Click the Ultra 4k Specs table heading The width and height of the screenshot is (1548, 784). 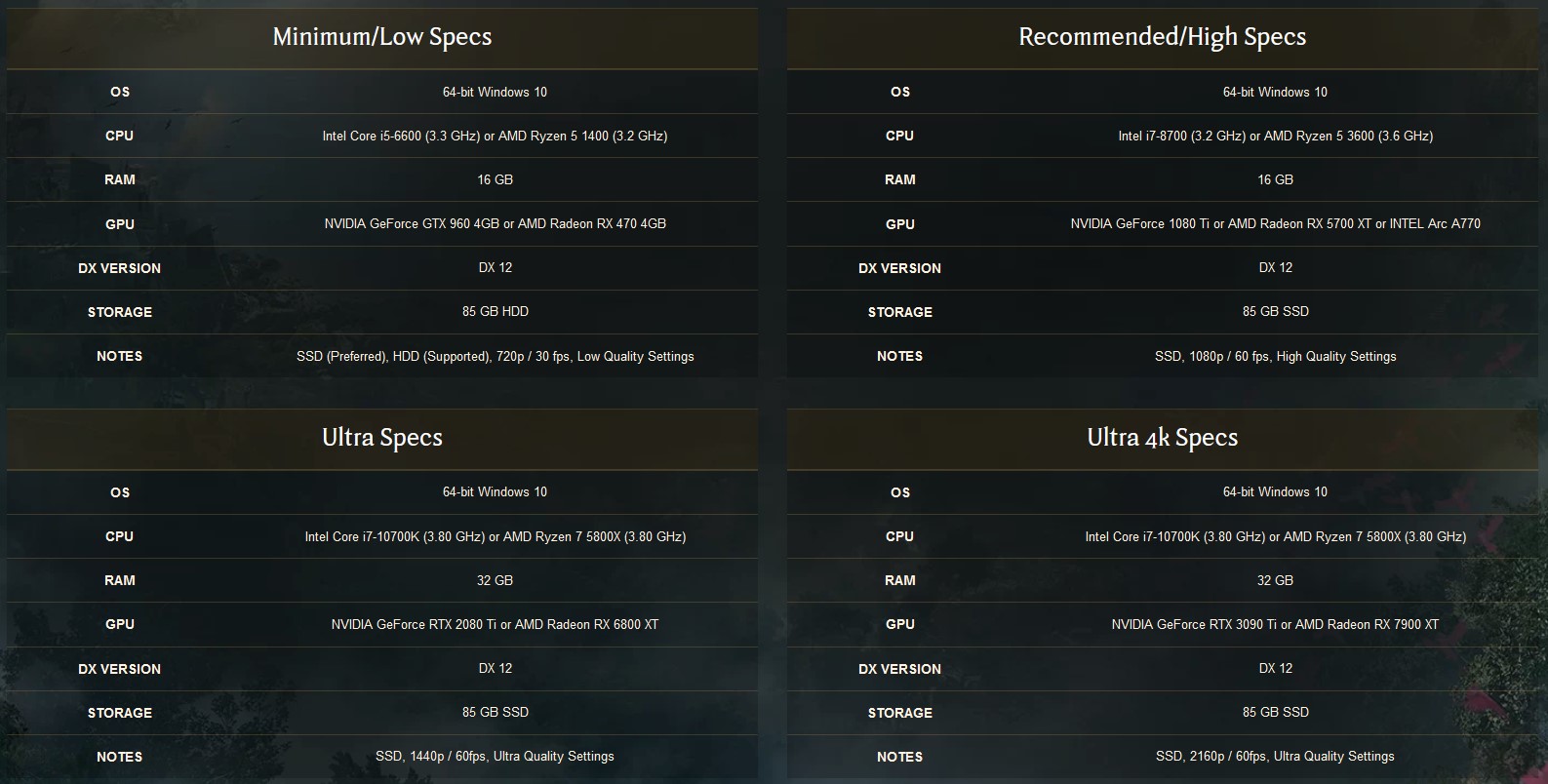pyautogui.click(x=1162, y=438)
